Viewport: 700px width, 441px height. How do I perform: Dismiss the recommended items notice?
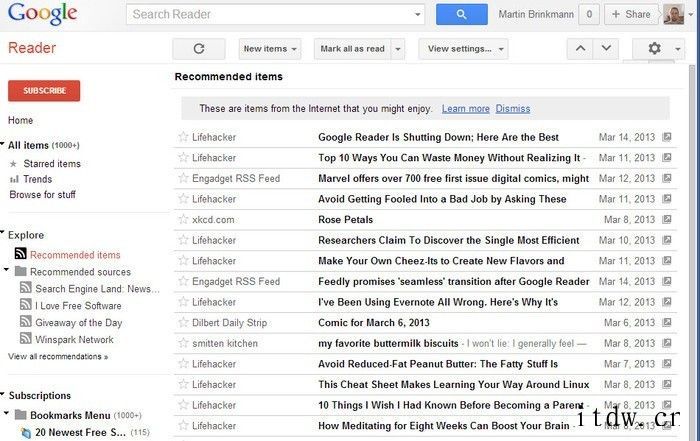[x=513, y=108]
